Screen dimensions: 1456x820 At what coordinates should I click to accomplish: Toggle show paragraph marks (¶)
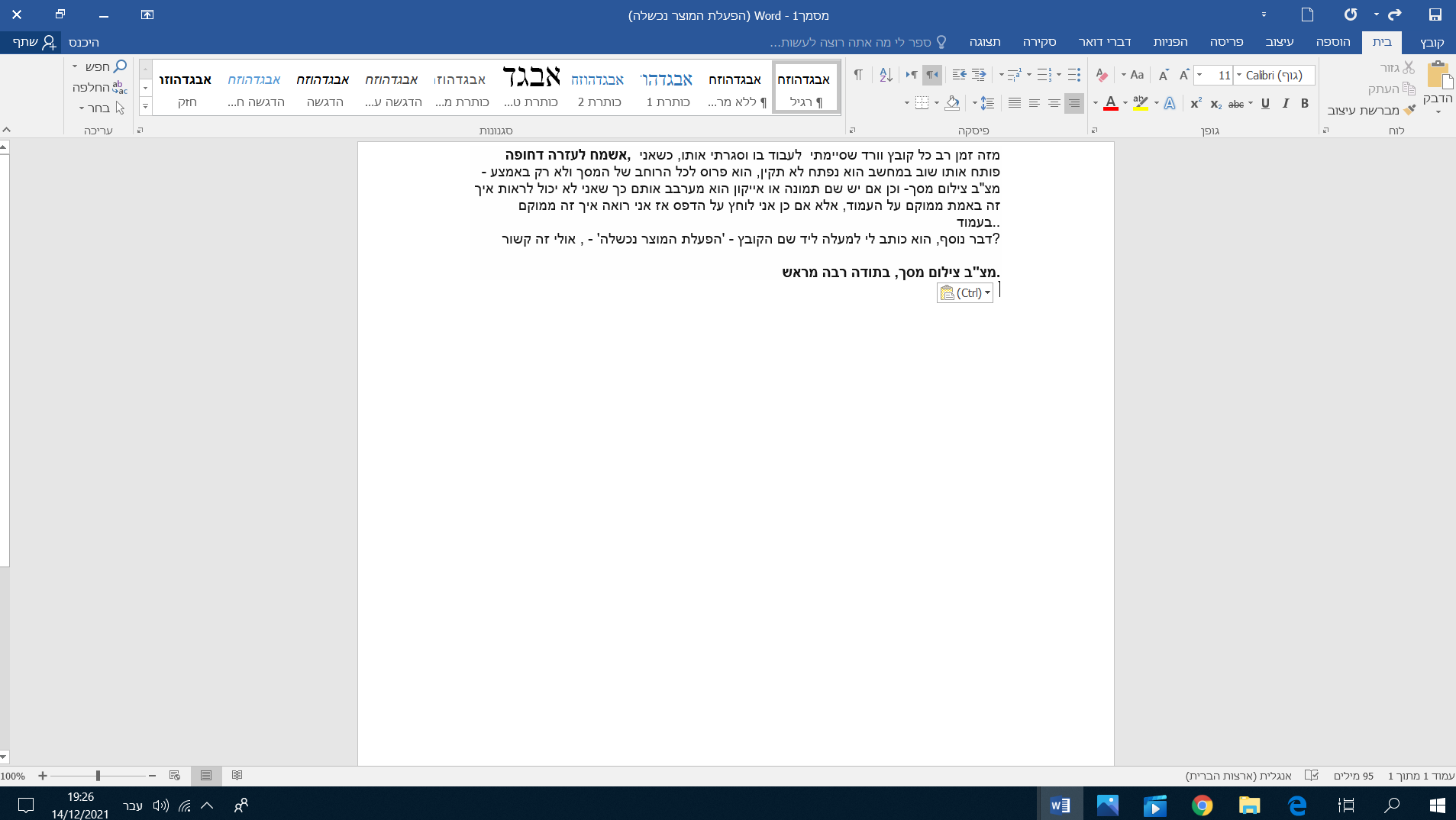coord(858,75)
